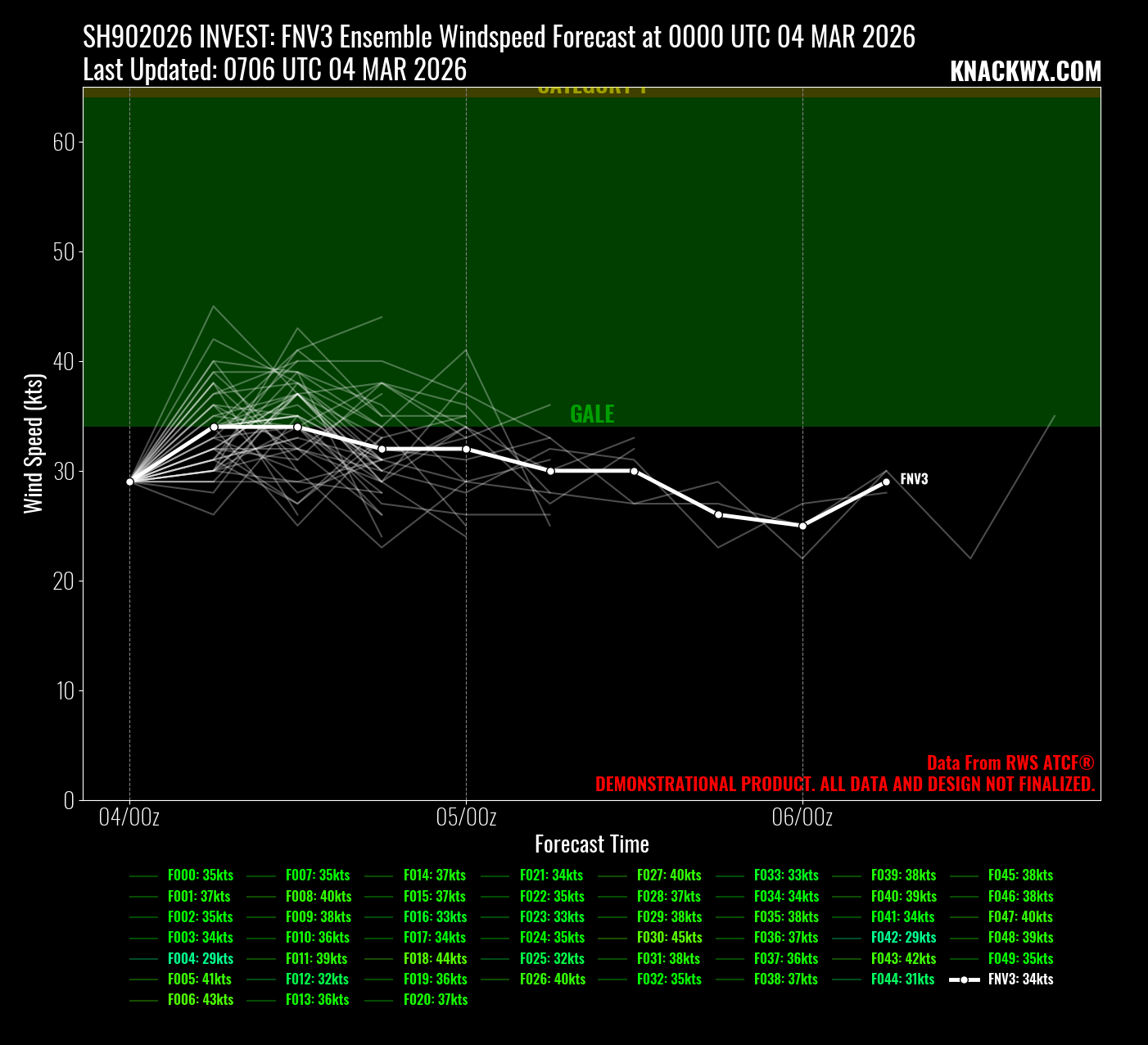Click the FNV3 line label on the chart
This screenshot has height=1045, width=1148.
point(914,479)
